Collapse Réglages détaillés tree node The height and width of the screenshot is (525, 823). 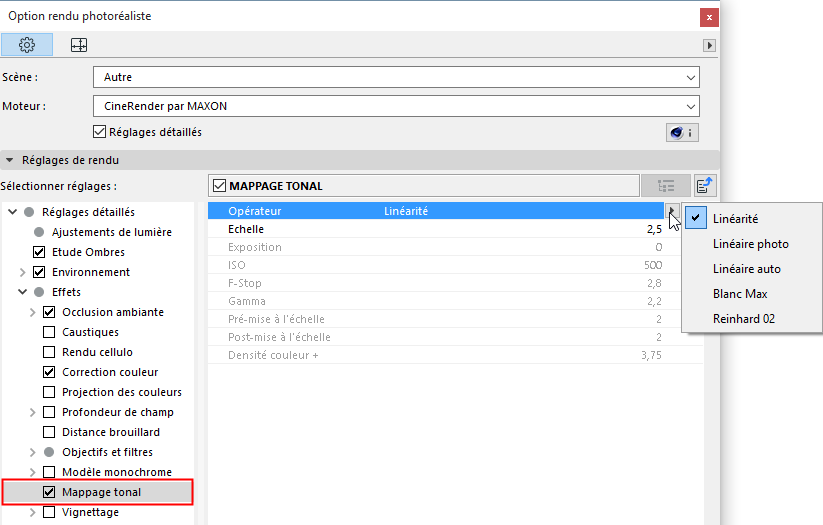coord(13,212)
